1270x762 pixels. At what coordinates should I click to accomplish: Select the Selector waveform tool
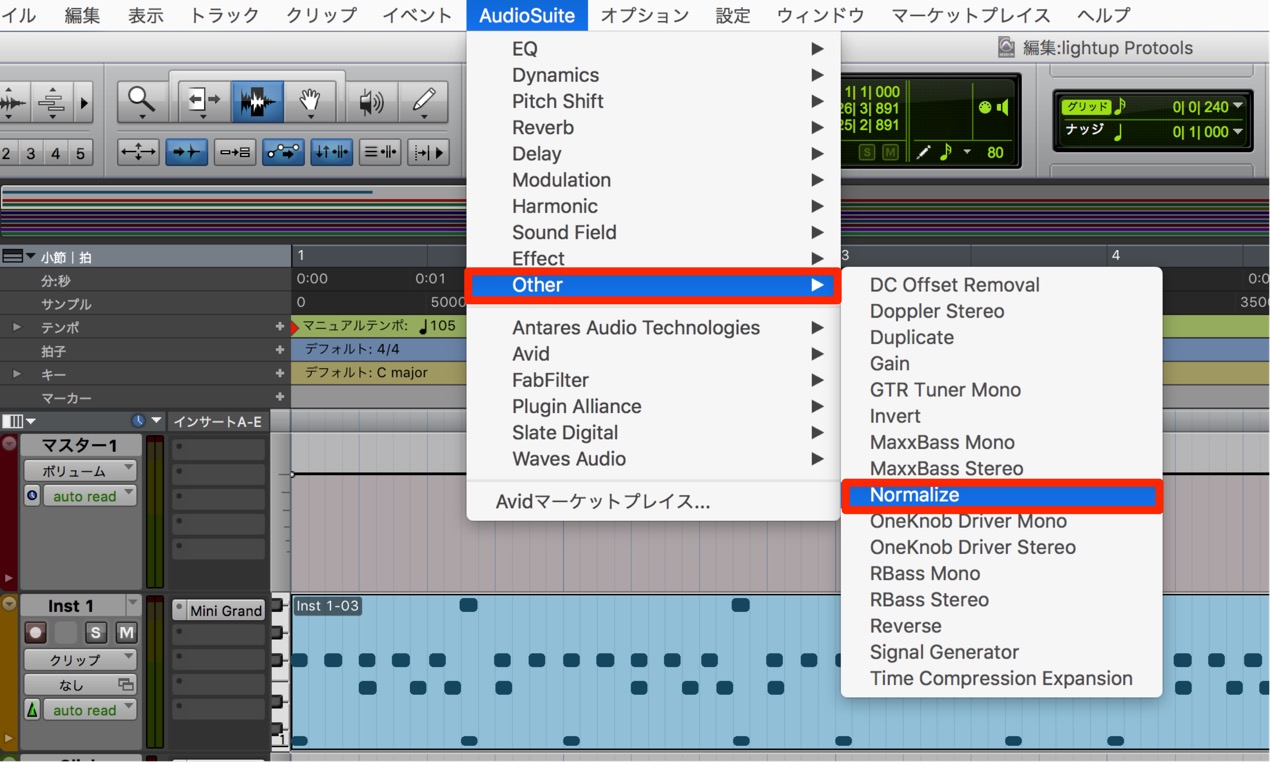[x=257, y=101]
